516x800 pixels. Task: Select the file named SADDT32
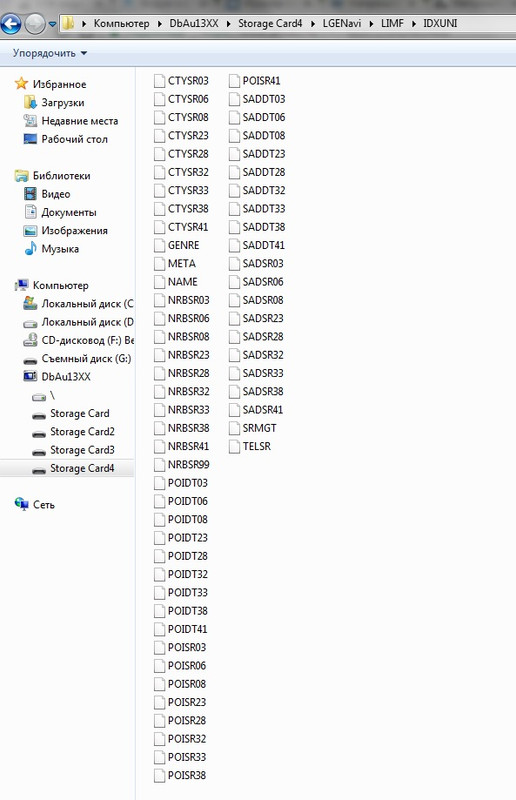point(264,190)
